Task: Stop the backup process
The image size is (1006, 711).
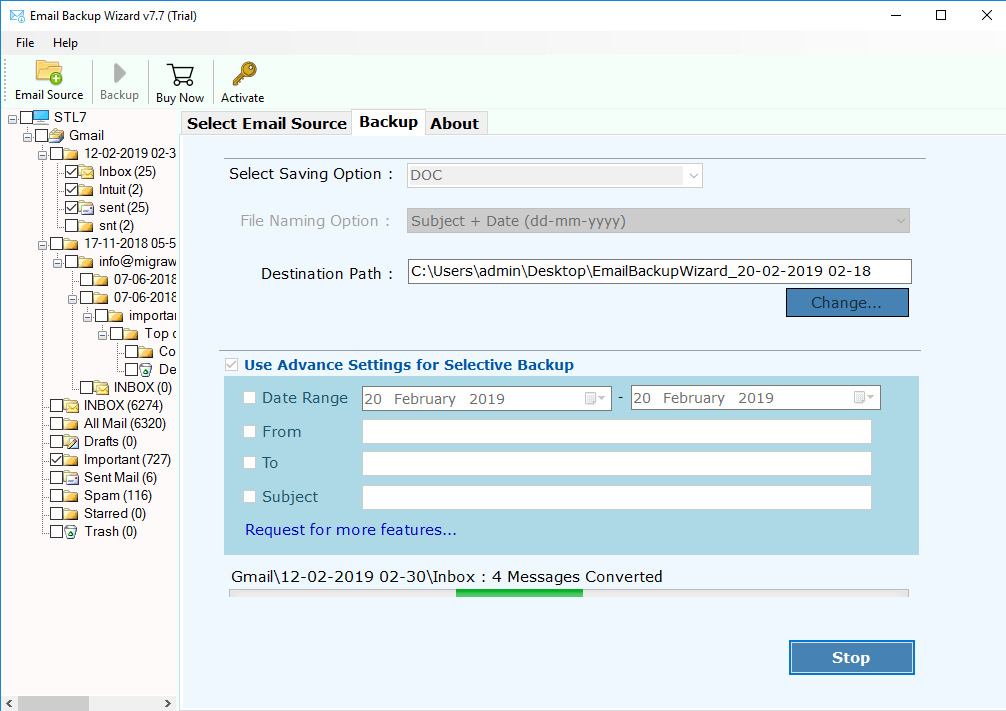Action: pos(851,657)
